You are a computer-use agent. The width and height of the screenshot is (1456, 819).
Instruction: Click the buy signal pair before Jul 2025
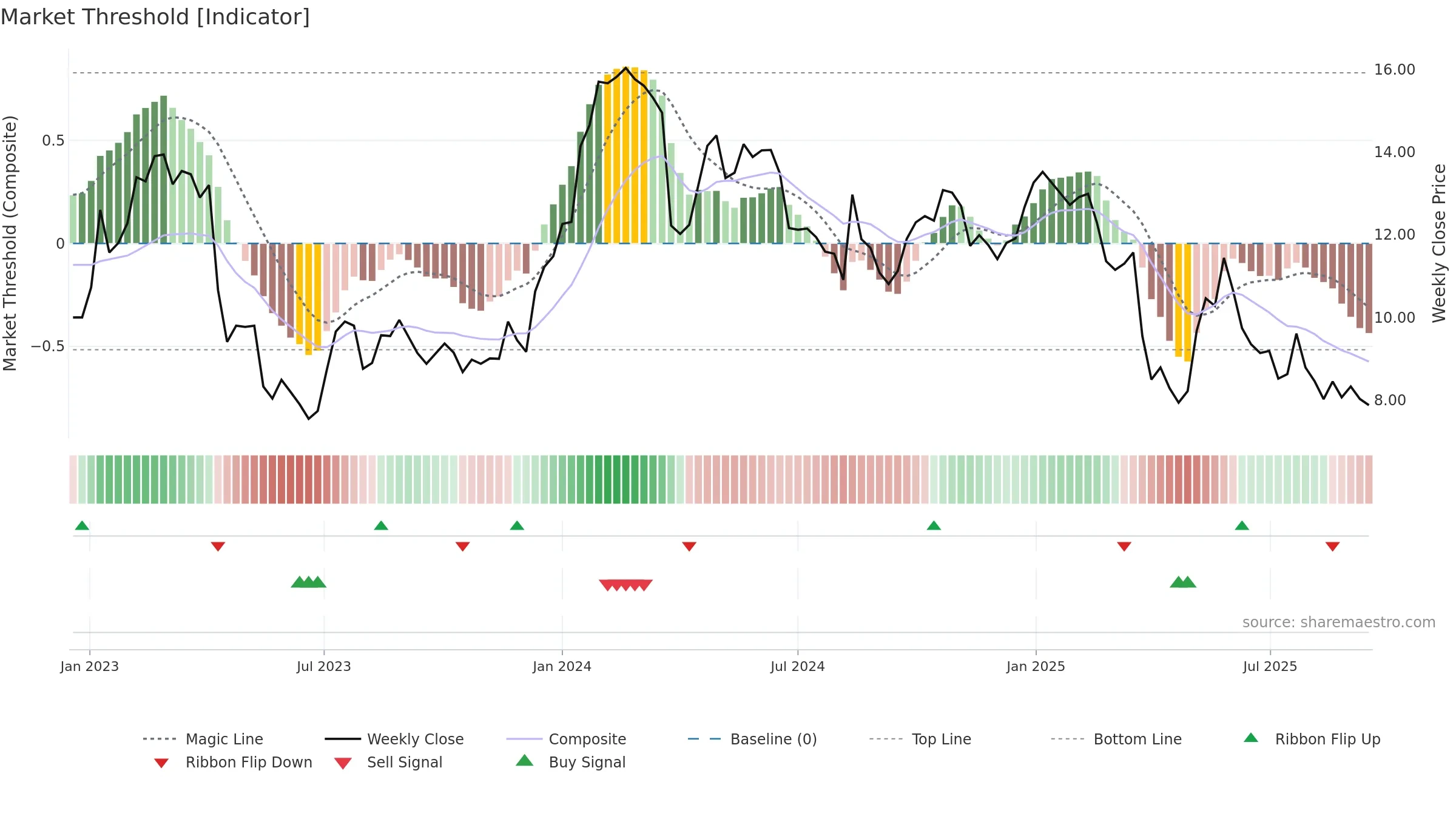pos(1183,582)
